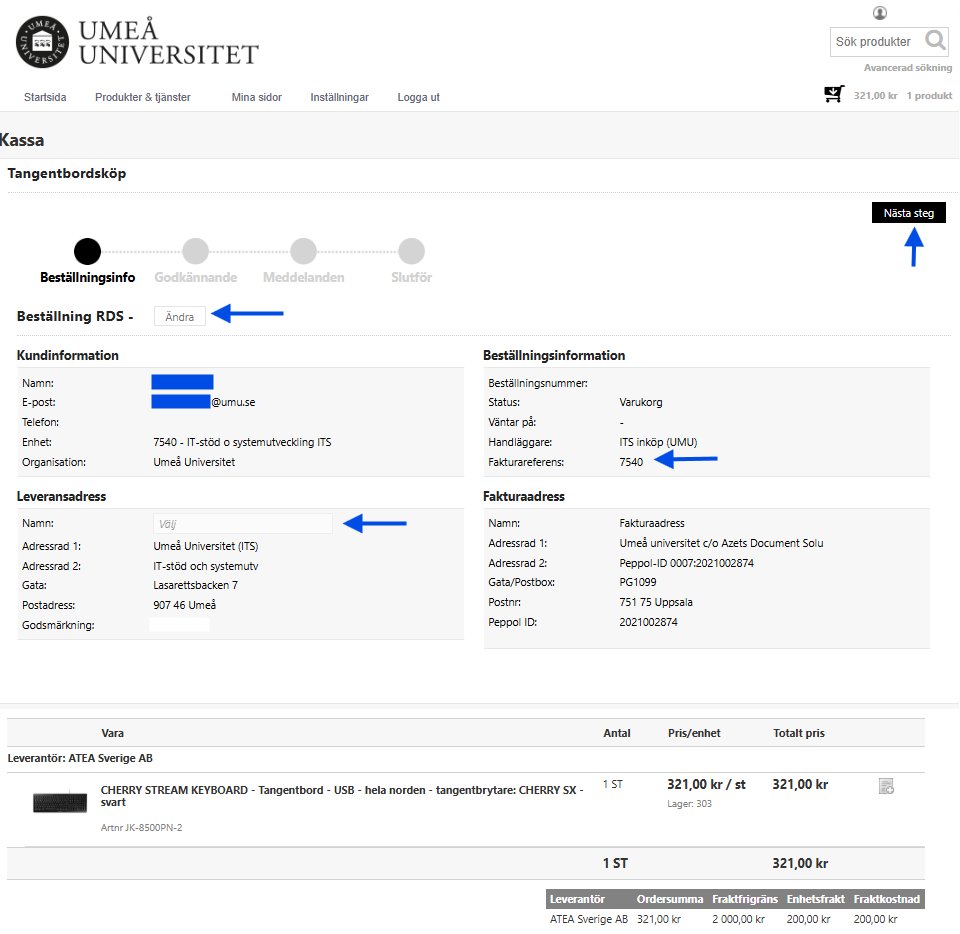
Task: Open Inställningar in the top menu
Action: click(339, 97)
